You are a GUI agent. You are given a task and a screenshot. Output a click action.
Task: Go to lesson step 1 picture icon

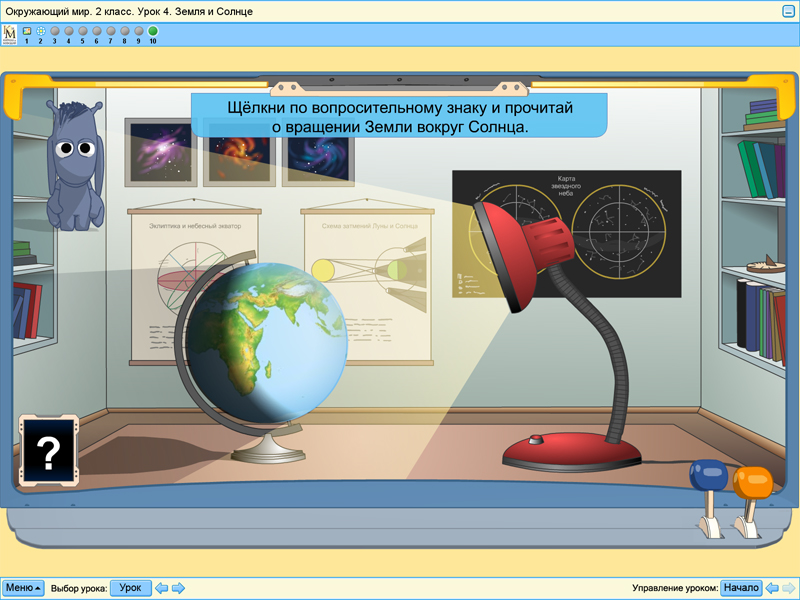(x=26, y=31)
